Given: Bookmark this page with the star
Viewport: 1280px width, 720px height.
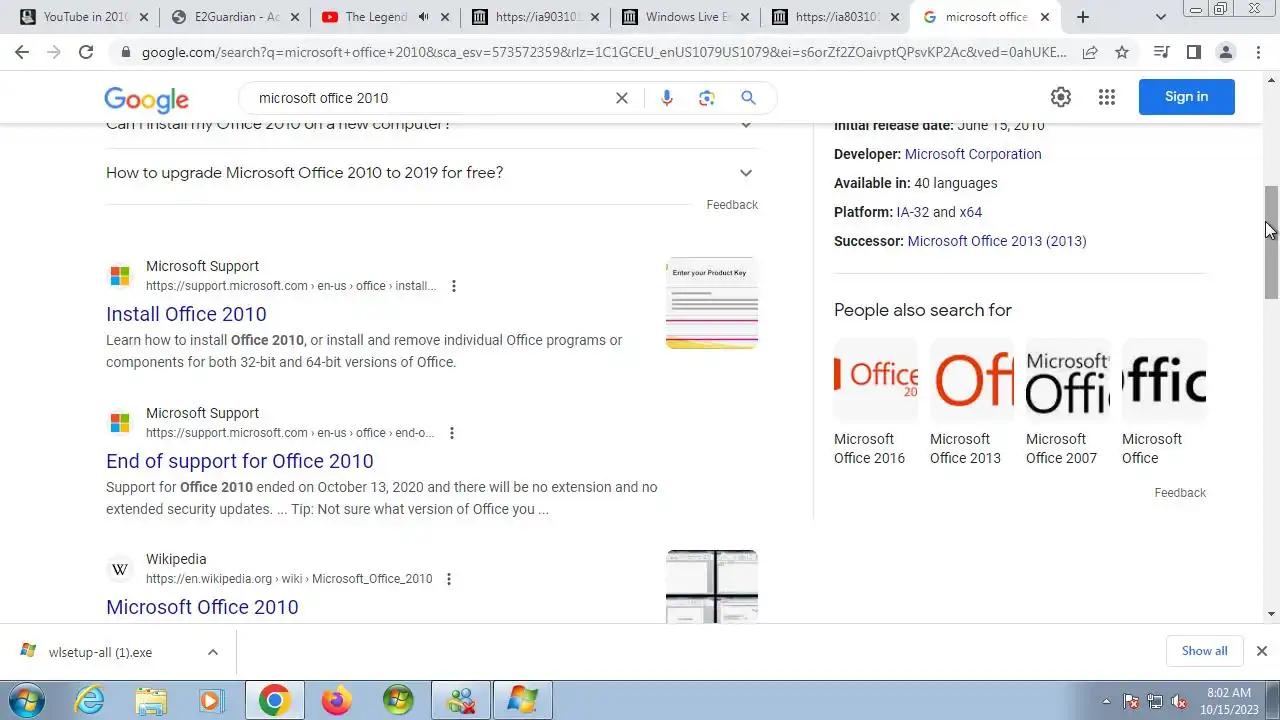Looking at the screenshot, I should pos(1122,52).
